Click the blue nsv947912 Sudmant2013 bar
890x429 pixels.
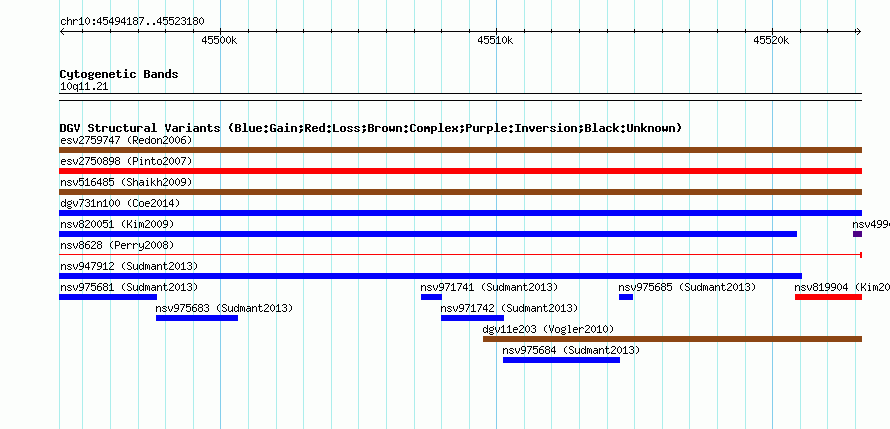tap(430, 276)
